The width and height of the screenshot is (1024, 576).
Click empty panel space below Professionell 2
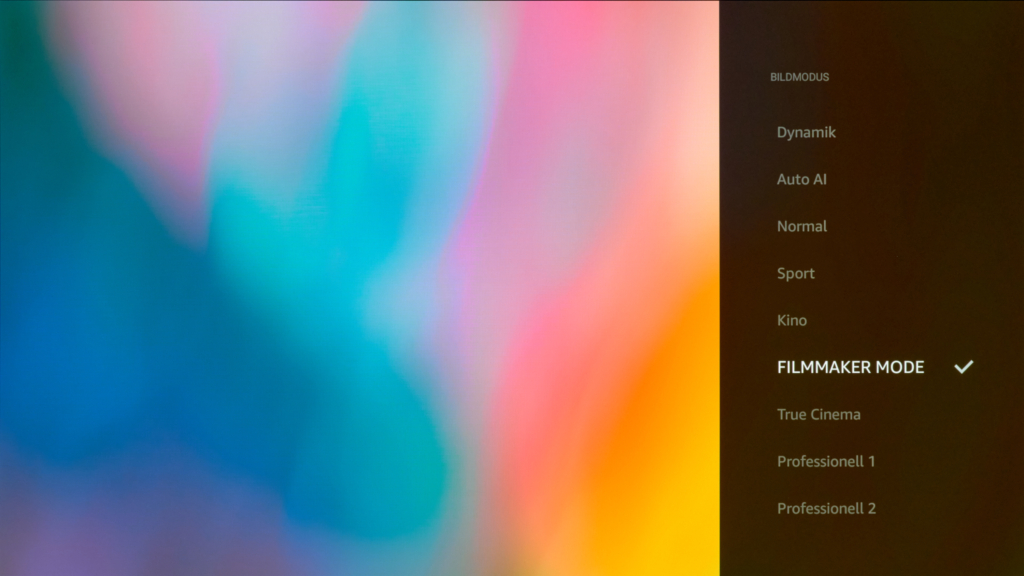click(870, 548)
